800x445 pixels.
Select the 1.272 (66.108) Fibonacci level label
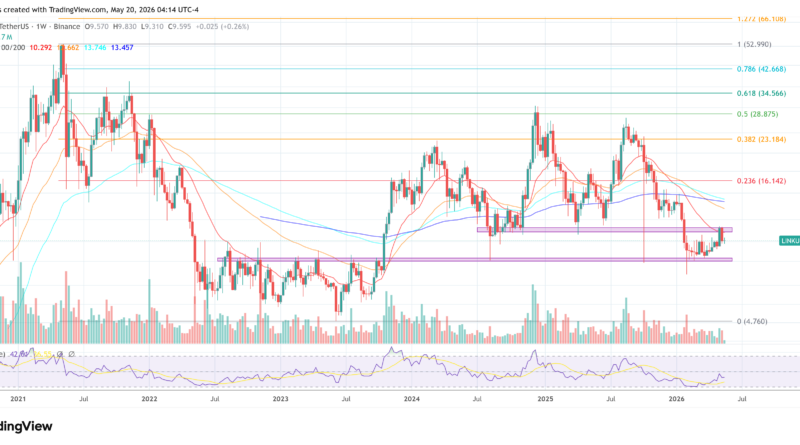tap(761, 19)
